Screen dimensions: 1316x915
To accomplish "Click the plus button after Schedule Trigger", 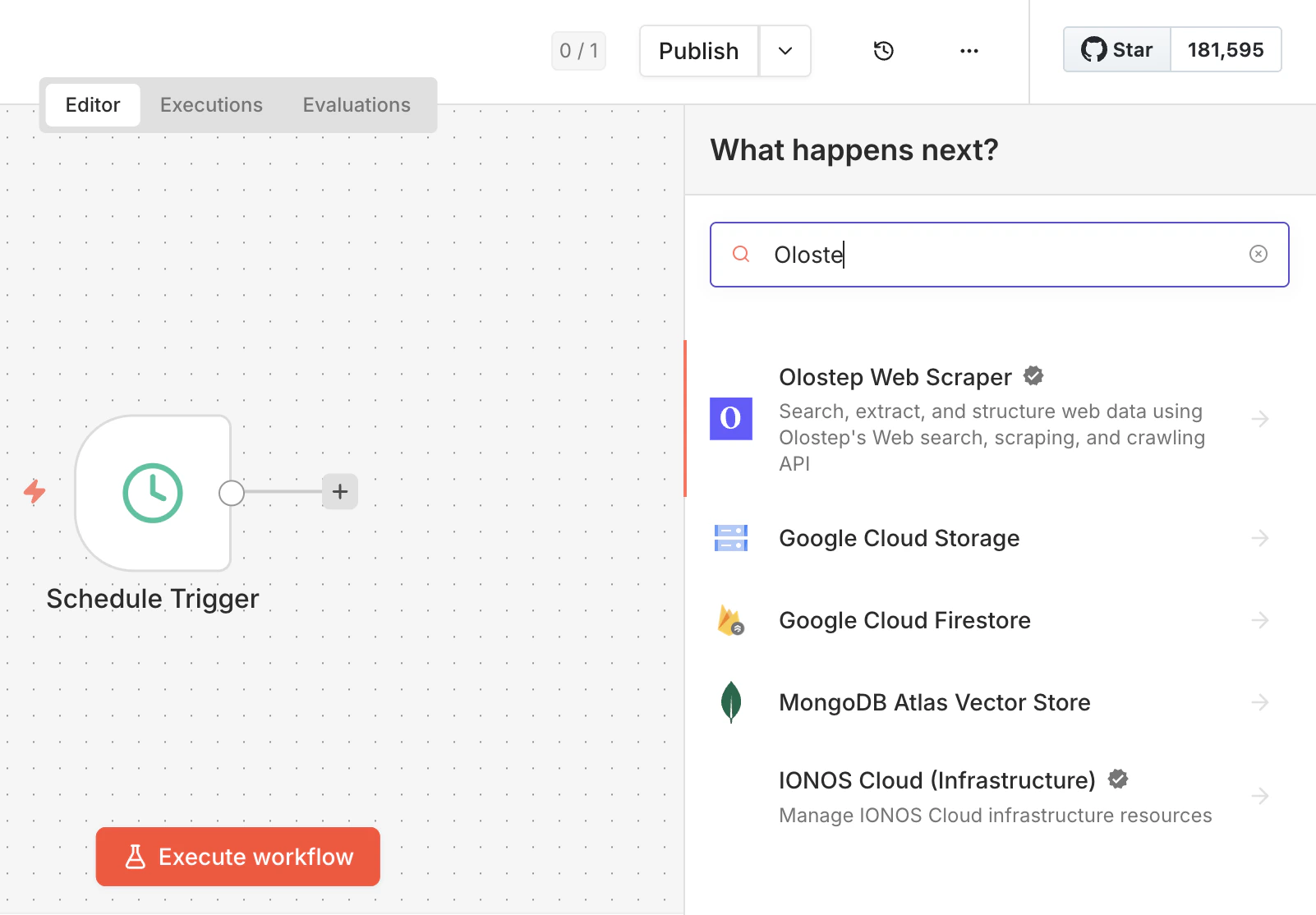I will coord(340,492).
